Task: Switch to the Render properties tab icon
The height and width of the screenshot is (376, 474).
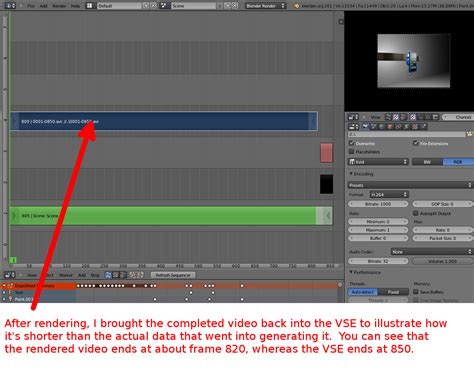Action: pos(365,127)
